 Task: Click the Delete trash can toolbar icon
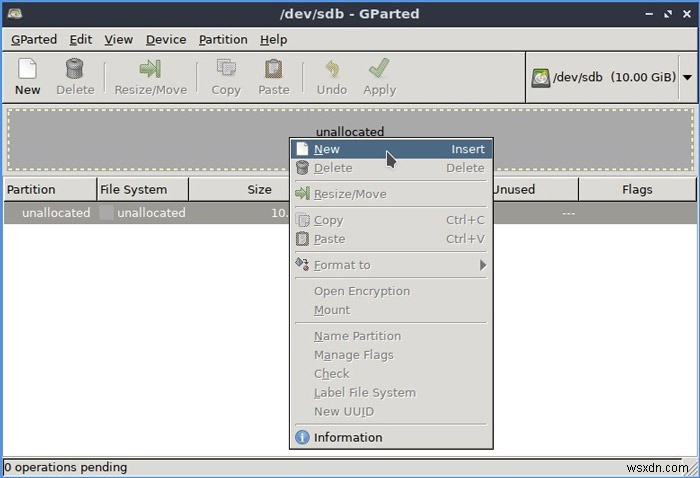tap(75, 69)
